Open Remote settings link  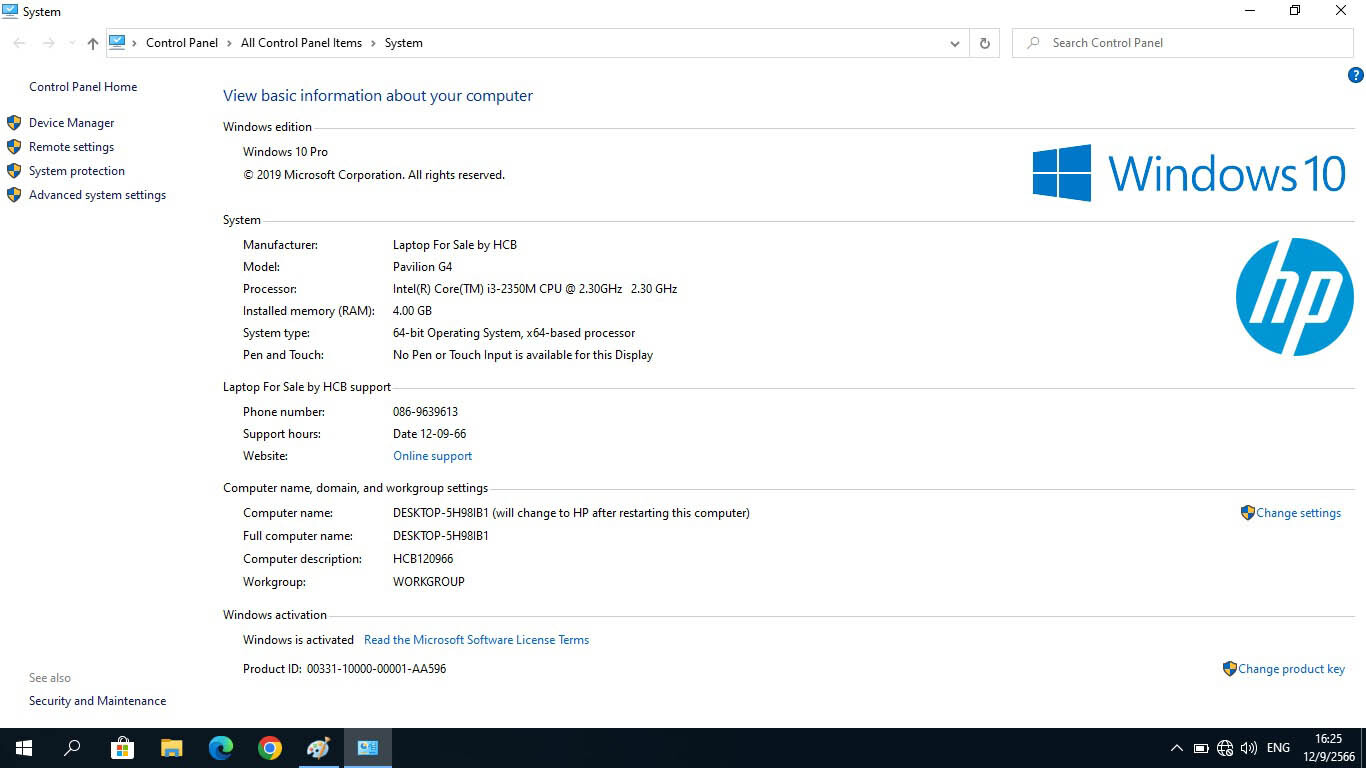[71, 147]
